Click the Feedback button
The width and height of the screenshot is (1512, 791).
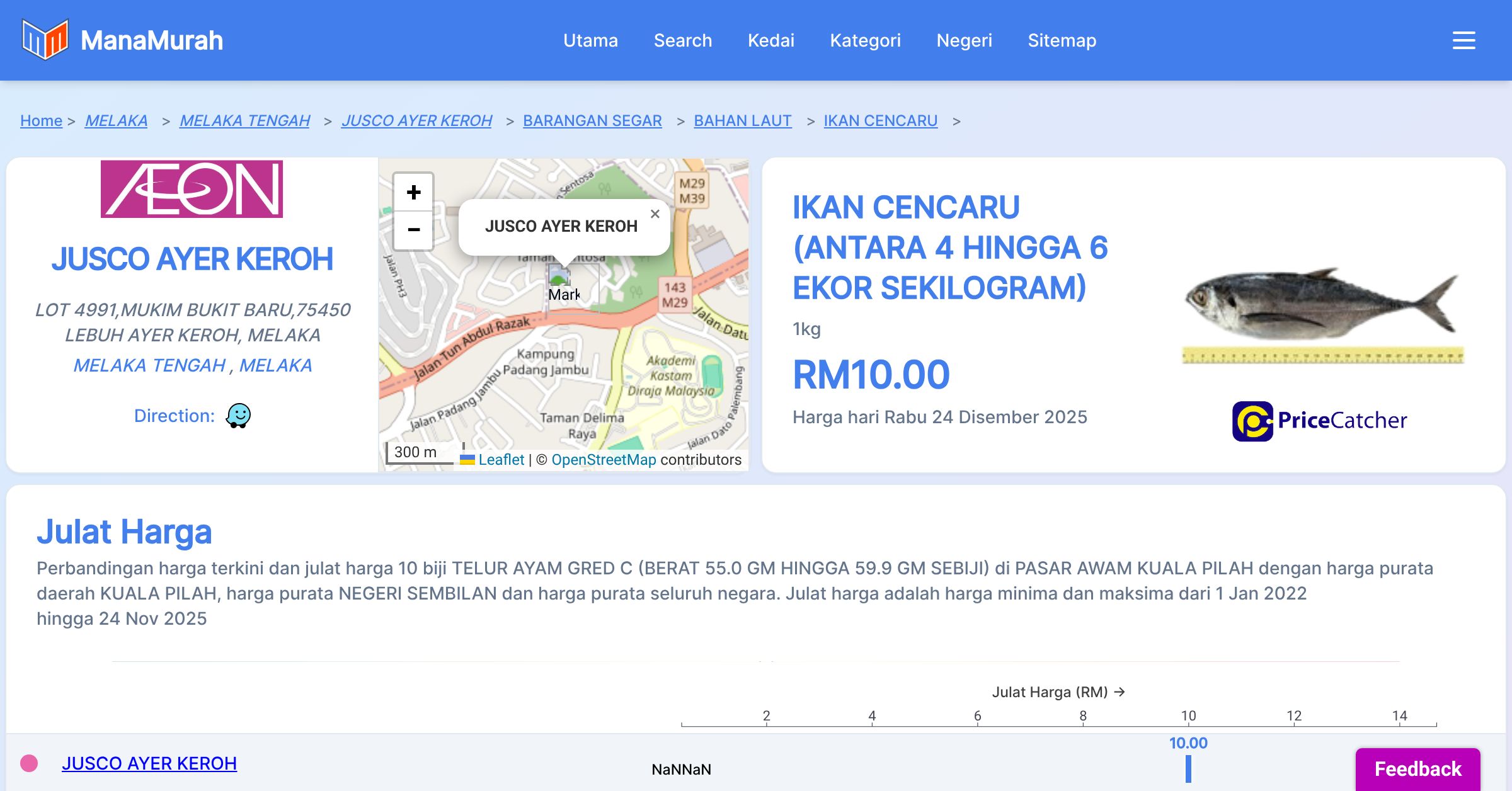(1417, 768)
